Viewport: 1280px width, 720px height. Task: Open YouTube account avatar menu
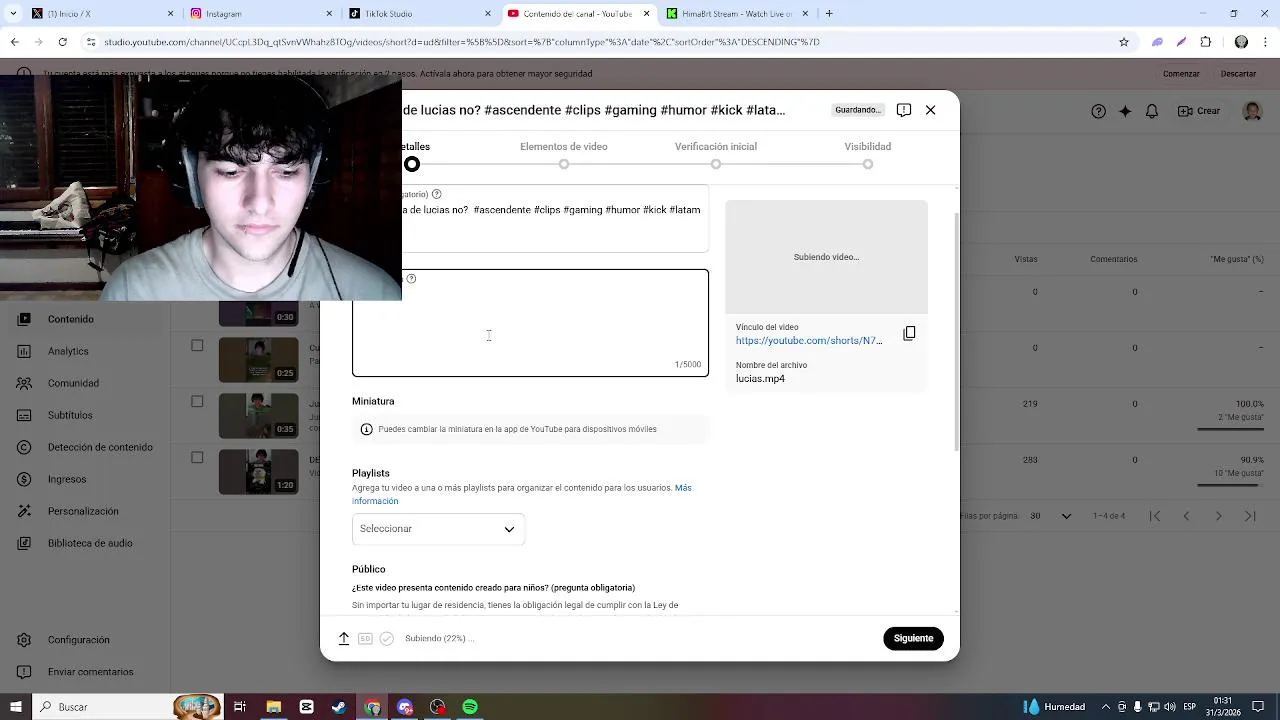tap(1252, 111)
